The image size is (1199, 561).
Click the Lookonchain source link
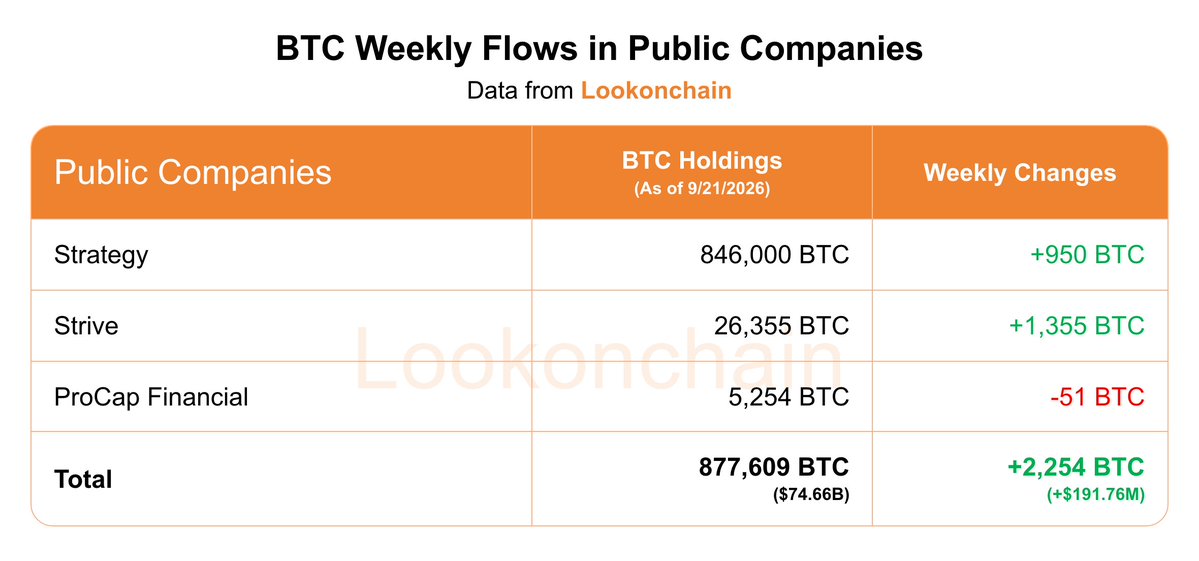tap(656, 90)
